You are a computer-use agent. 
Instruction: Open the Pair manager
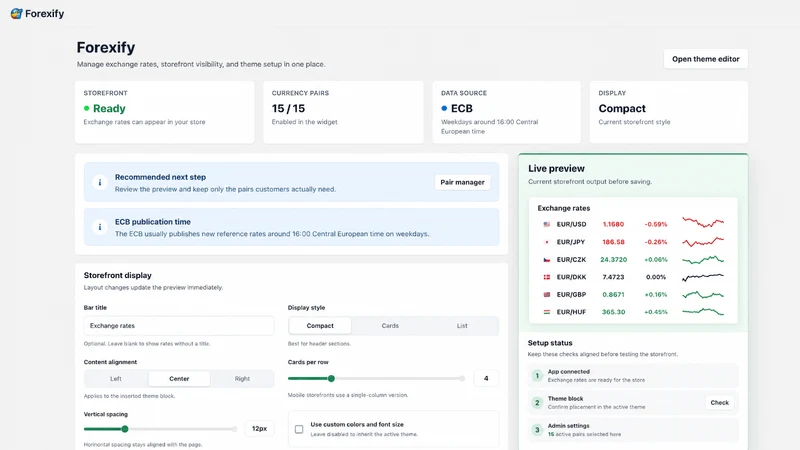[x=462, y=182]
